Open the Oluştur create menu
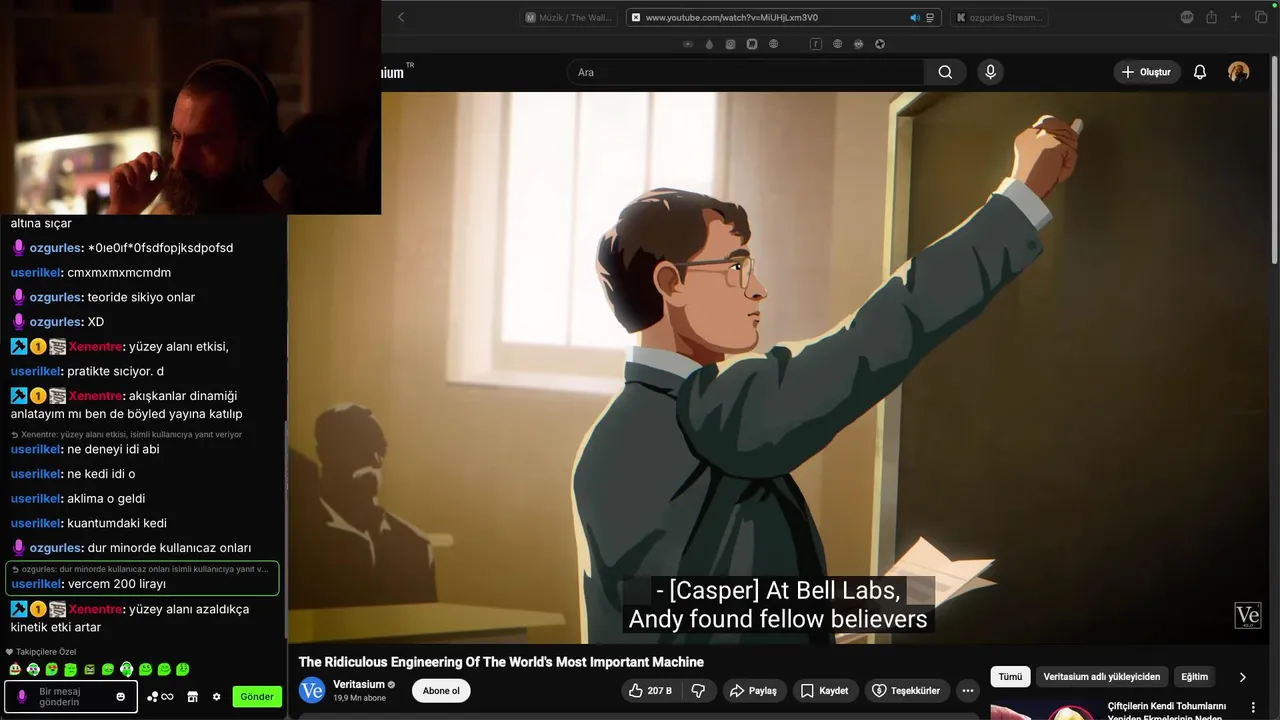This screenshot has height=720, width=1280. coord(1146,72)
